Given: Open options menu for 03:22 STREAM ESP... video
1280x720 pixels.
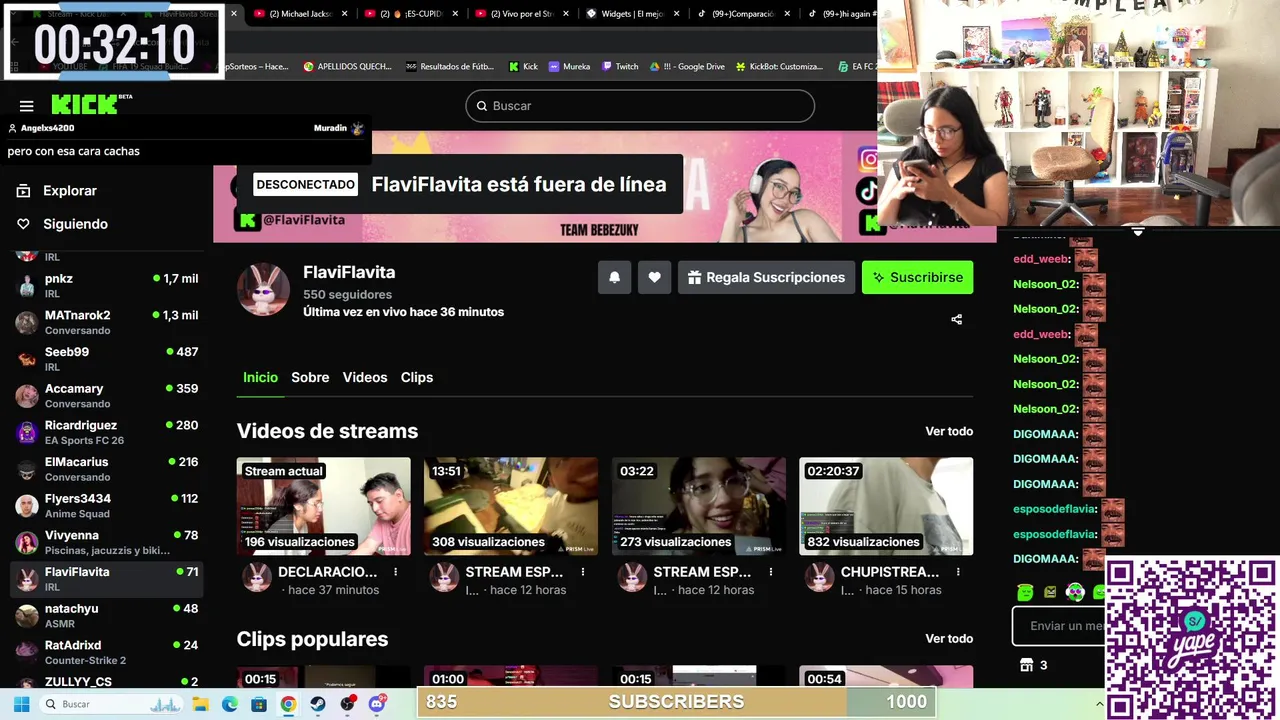Looking at the screenshot, I should point(770,572).
